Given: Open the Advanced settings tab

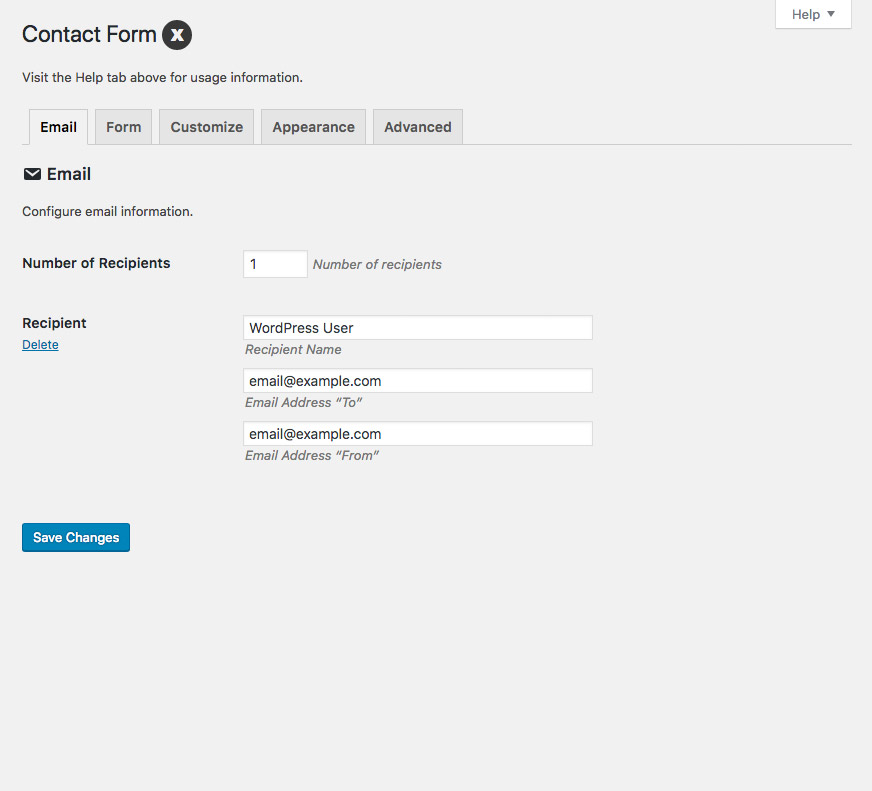Looking at the screenshot, I should tap(418, 127).
